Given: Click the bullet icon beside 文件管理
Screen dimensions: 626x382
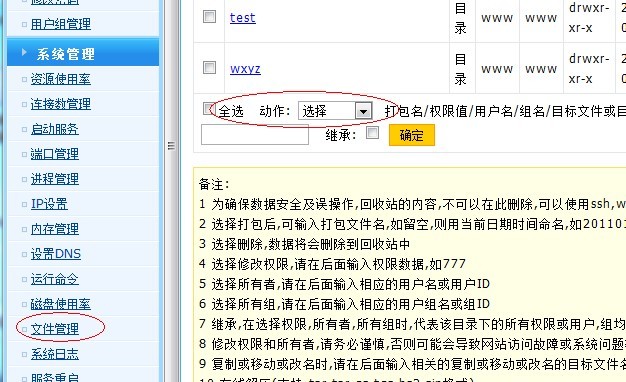Looking at the screenshot, I should 24,329.
